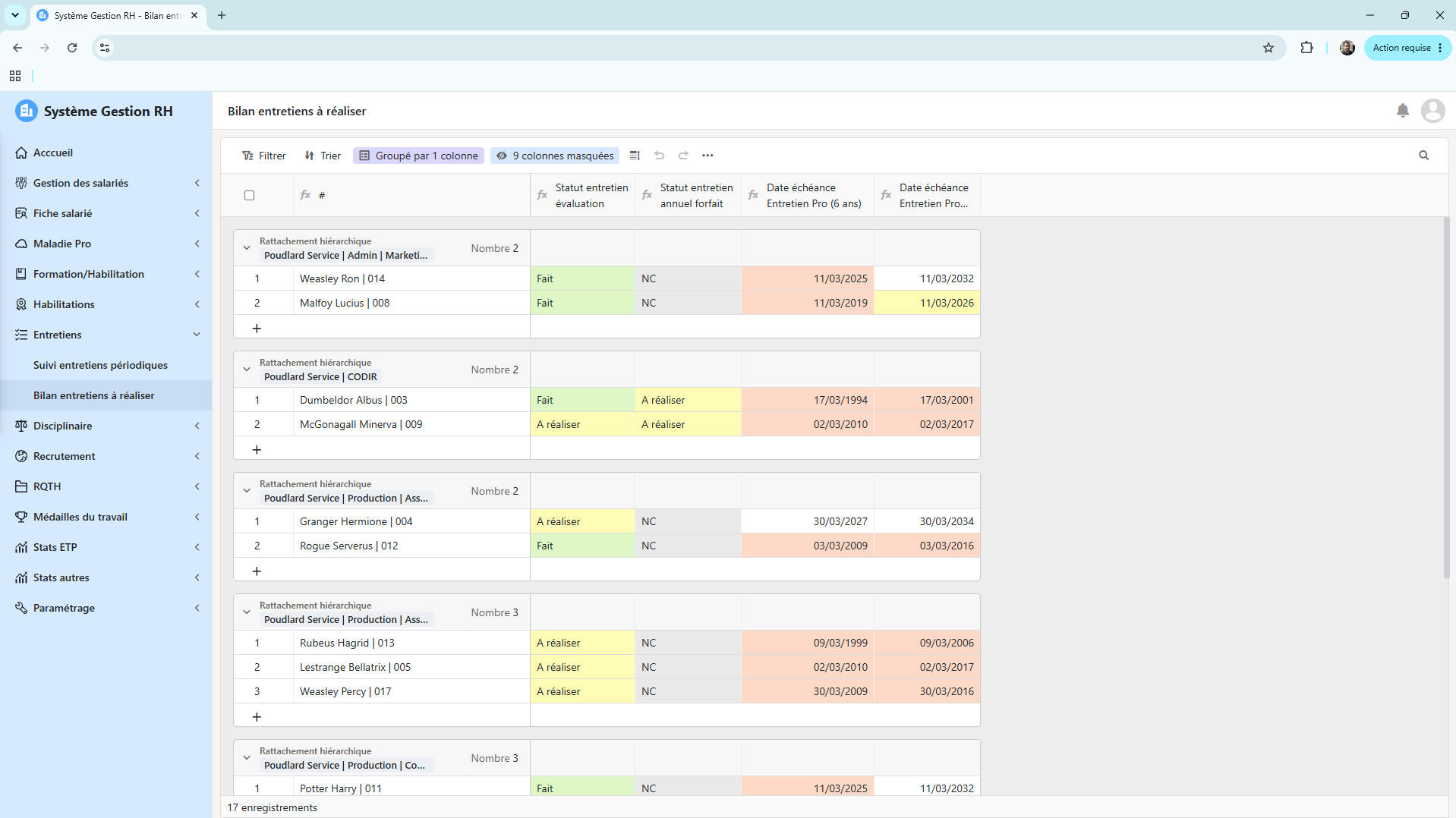Click the Lestrange Bellatrix | 005 row
This screenshot has height=818, width=1456.
607,667
